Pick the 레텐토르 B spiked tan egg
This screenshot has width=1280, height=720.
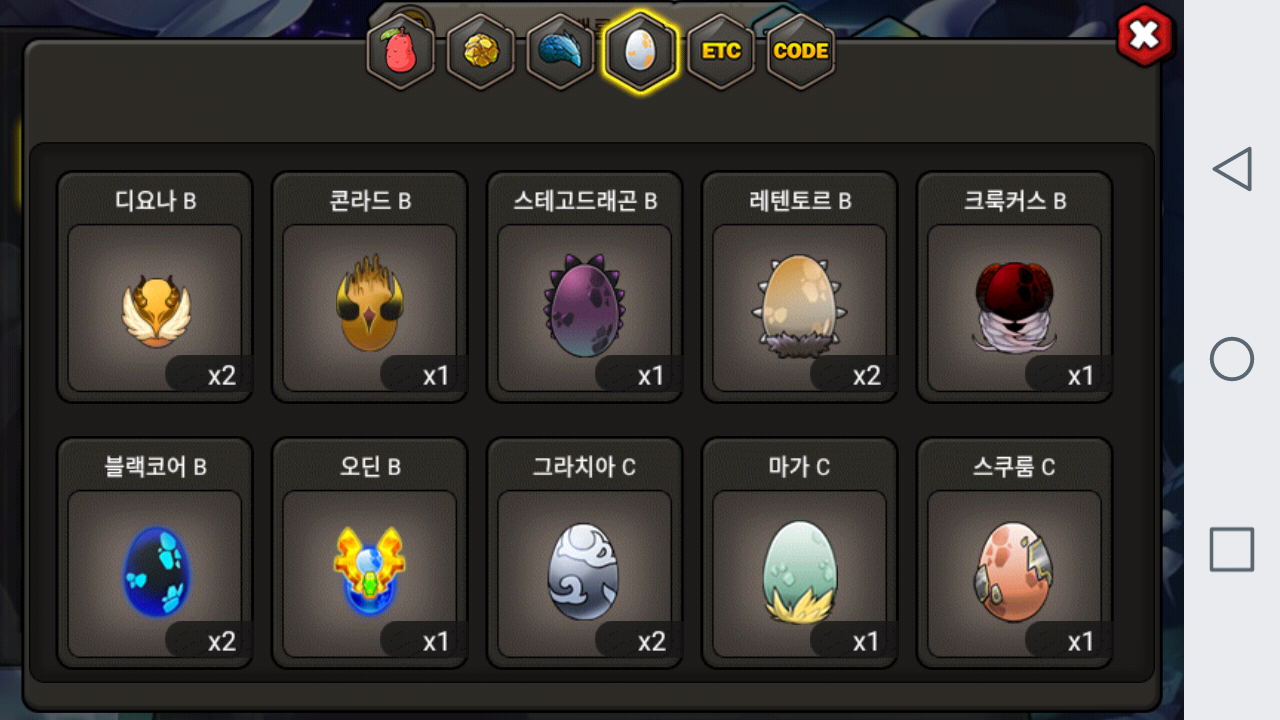[800, 287]
